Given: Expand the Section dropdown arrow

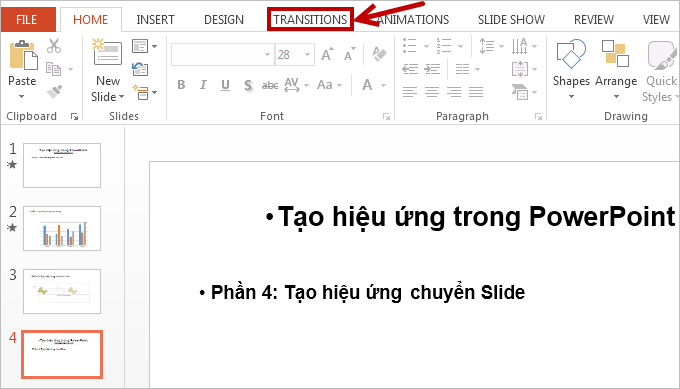Looking at the screenshot, I should point(155,92).
